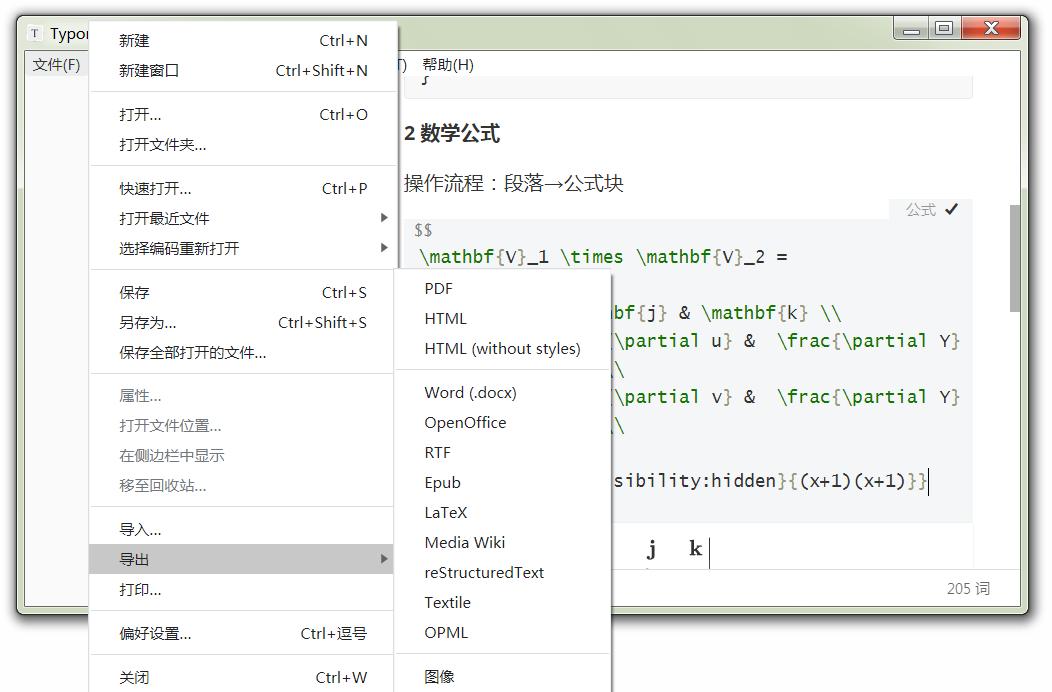Choose 图像 image export option
Image resolution: width=1052 pixels, height=692 pixels.
tap(441, 675)
